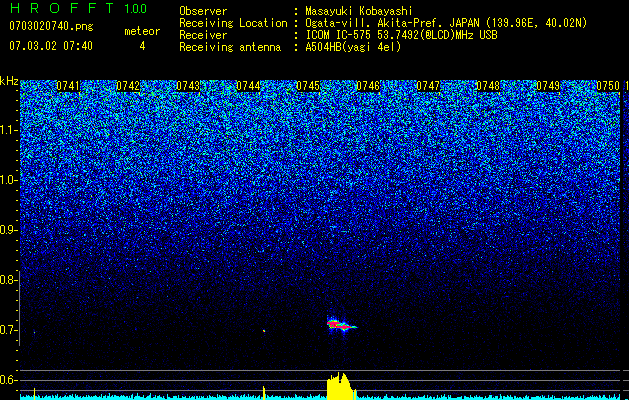Click the 0750 time marker
Screen dimensions: 629x400
pos(608,86)
